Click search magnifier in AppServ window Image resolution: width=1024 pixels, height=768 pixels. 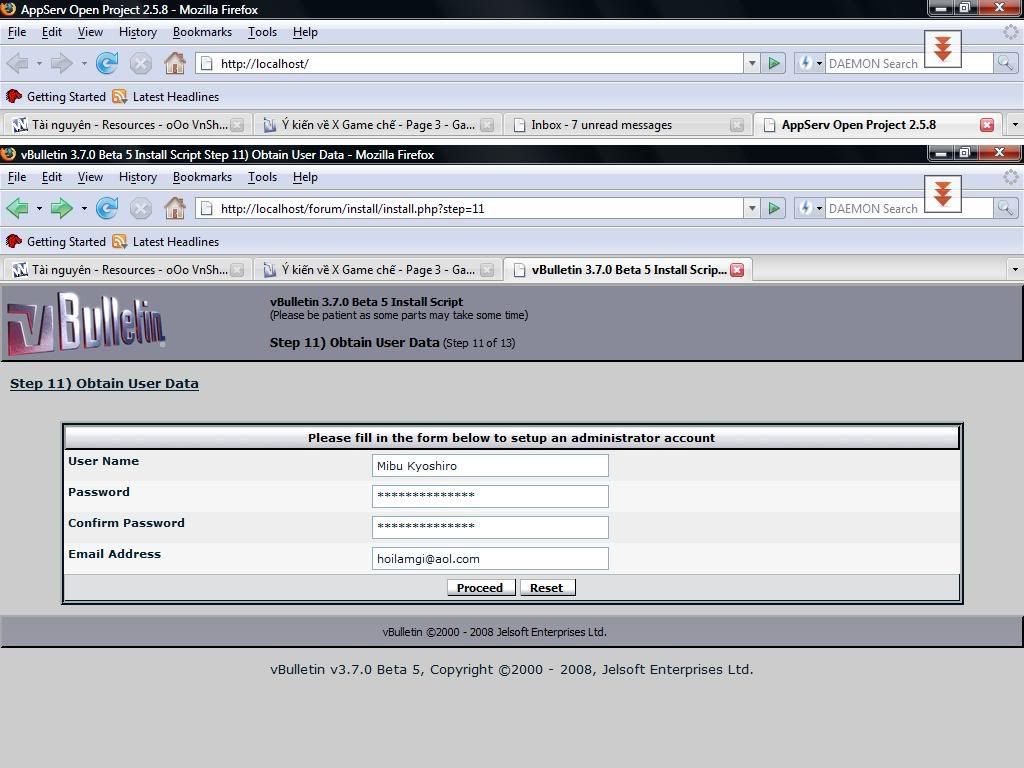[x=1005, y=63]
